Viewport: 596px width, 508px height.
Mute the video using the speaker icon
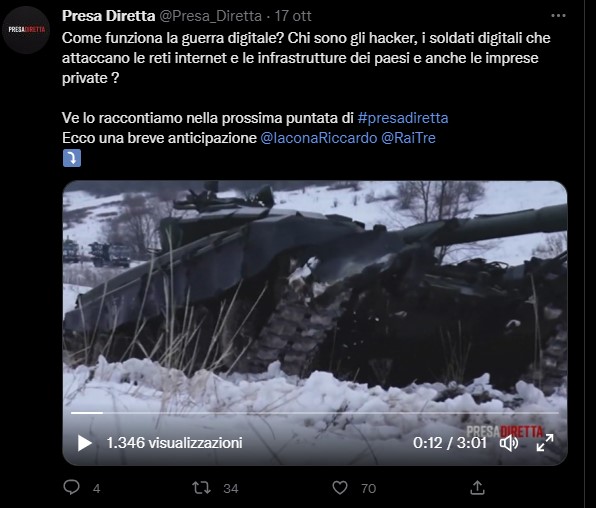pos(509,443)
